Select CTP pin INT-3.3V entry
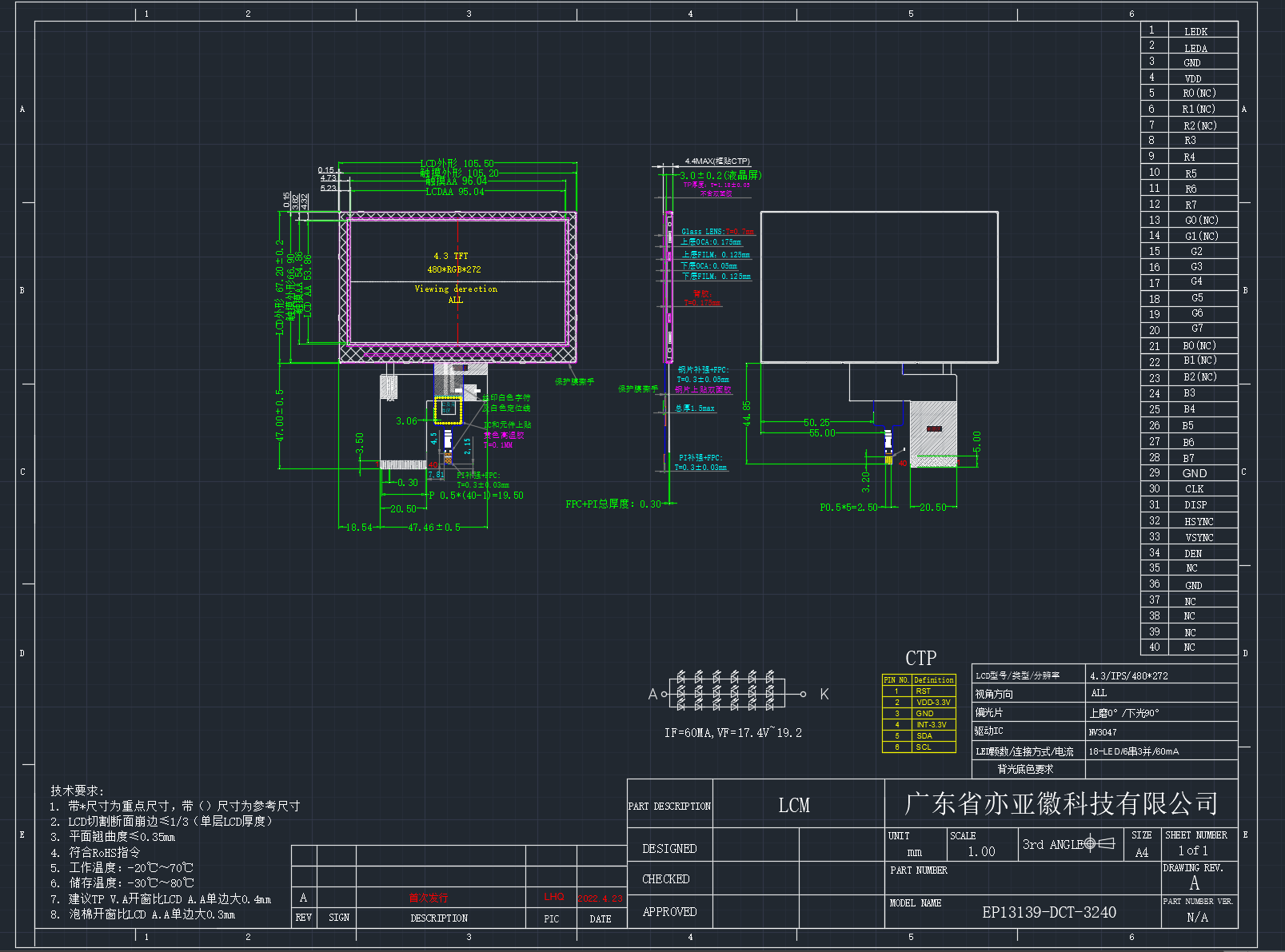 [x=931, y=725]
